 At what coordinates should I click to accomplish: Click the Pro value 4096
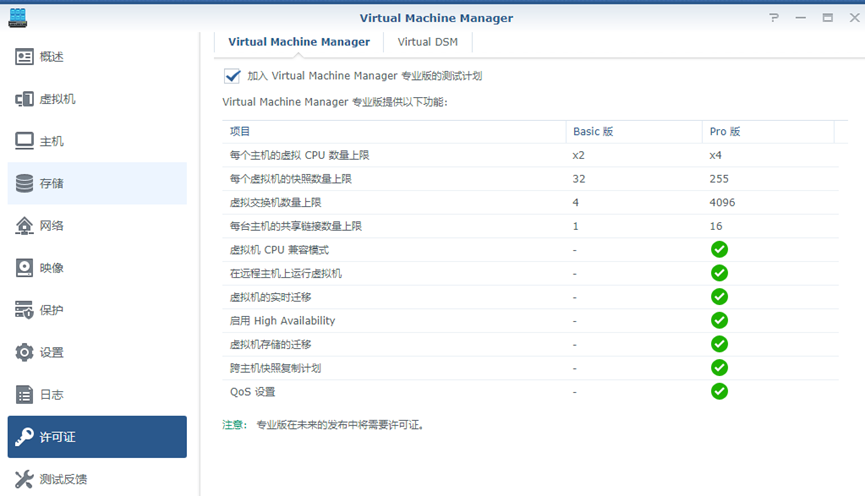pos(722,202)
